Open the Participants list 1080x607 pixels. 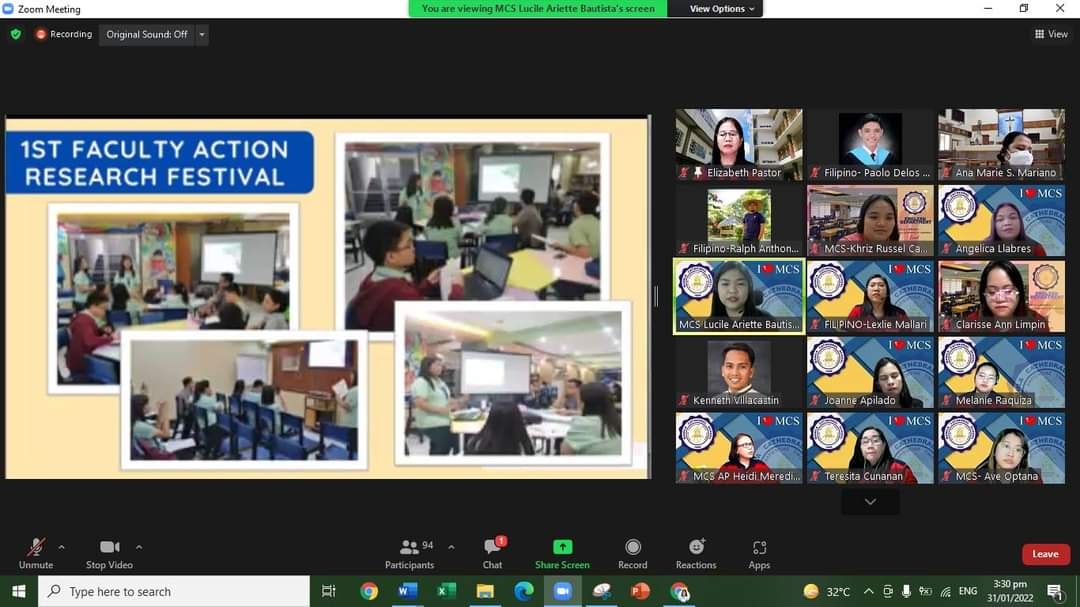point(410,553)
